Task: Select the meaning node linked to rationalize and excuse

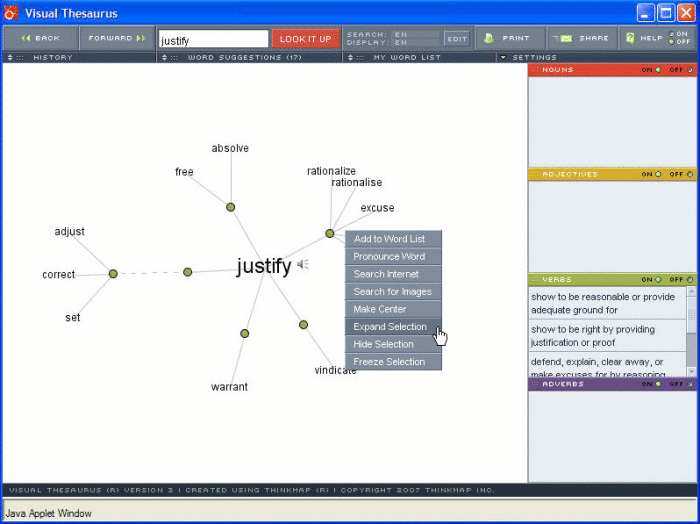Action: tap(329, 233)
